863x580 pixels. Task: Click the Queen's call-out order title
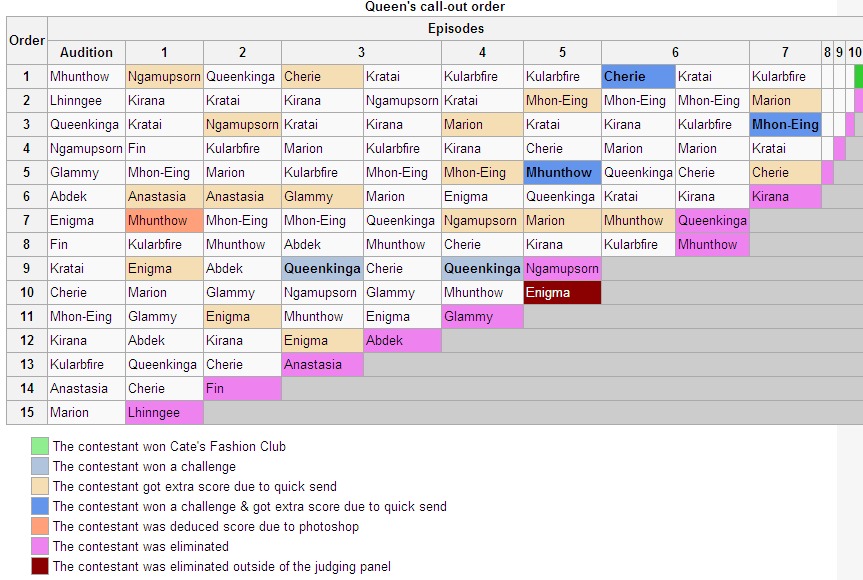435,7
